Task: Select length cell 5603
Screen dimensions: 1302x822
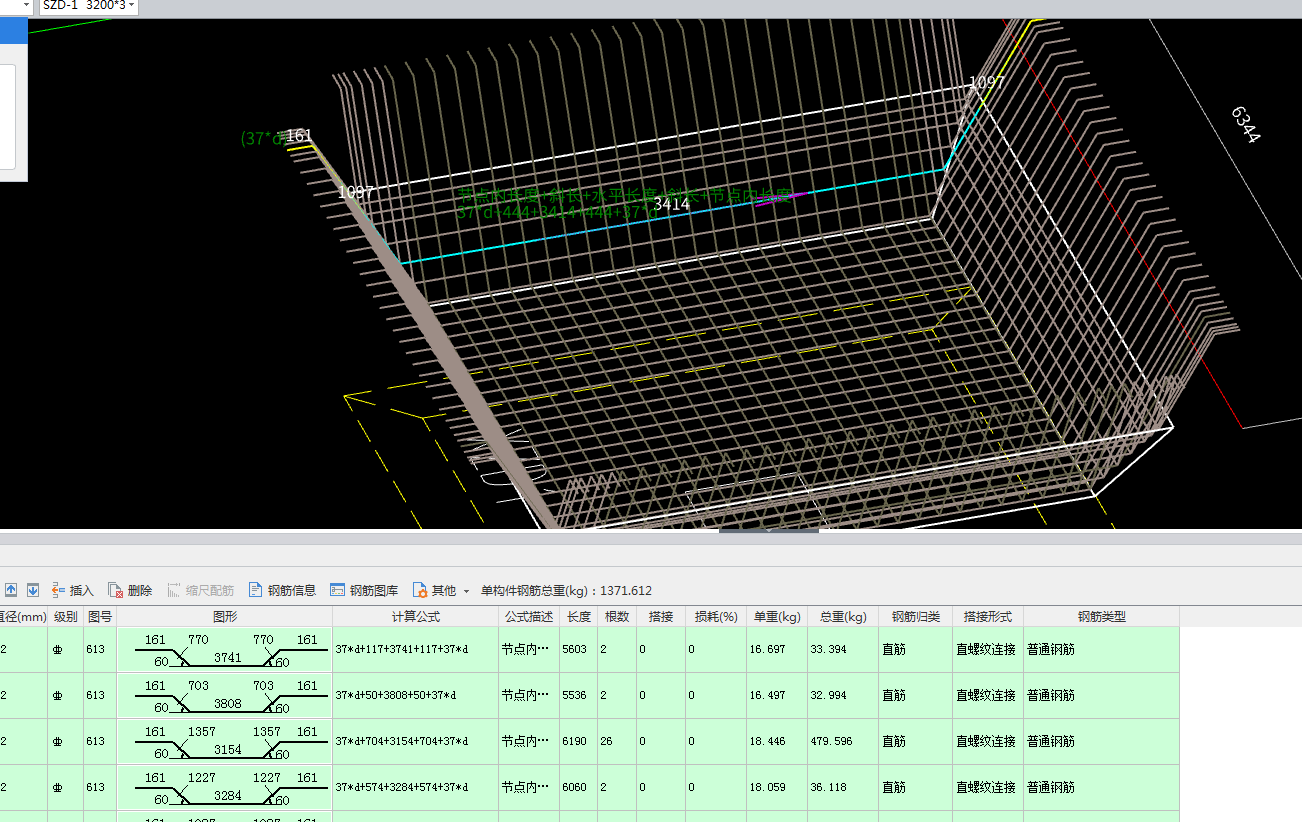Action: point(579,650)
